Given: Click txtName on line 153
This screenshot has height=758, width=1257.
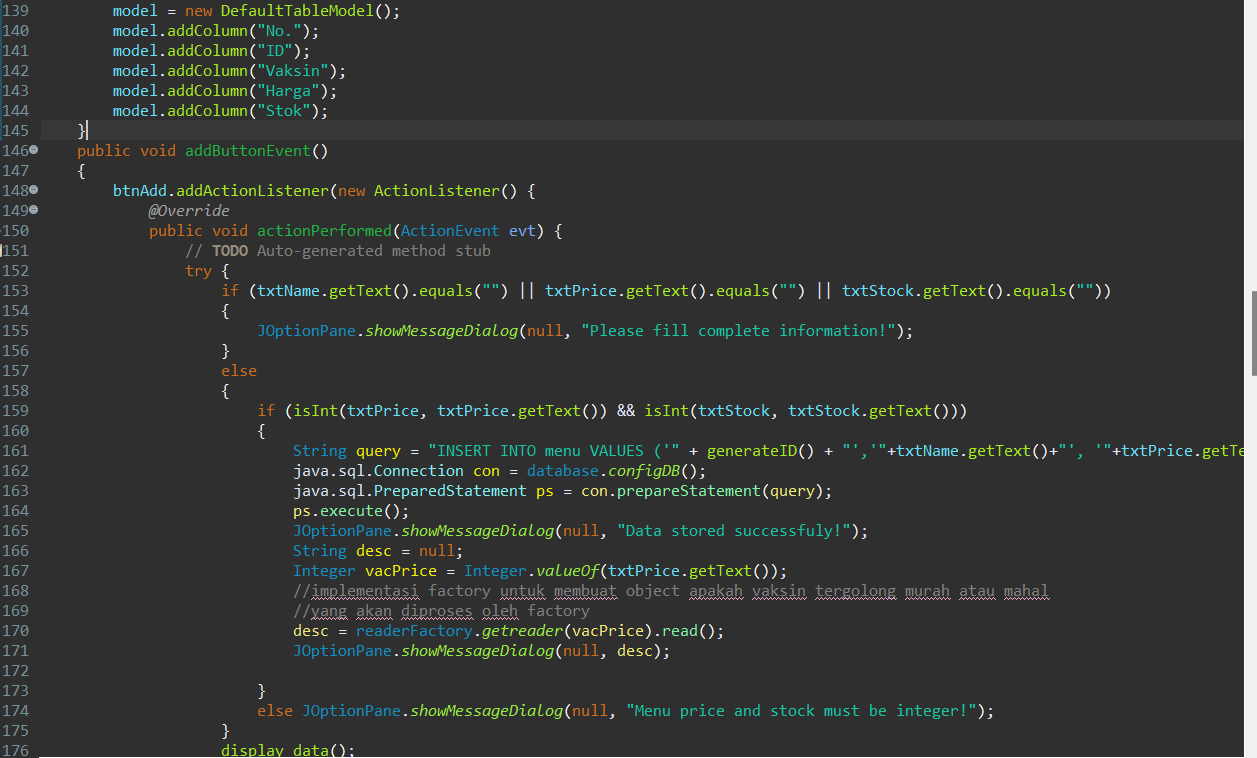Looking at the screenshot, I should 288,291.
